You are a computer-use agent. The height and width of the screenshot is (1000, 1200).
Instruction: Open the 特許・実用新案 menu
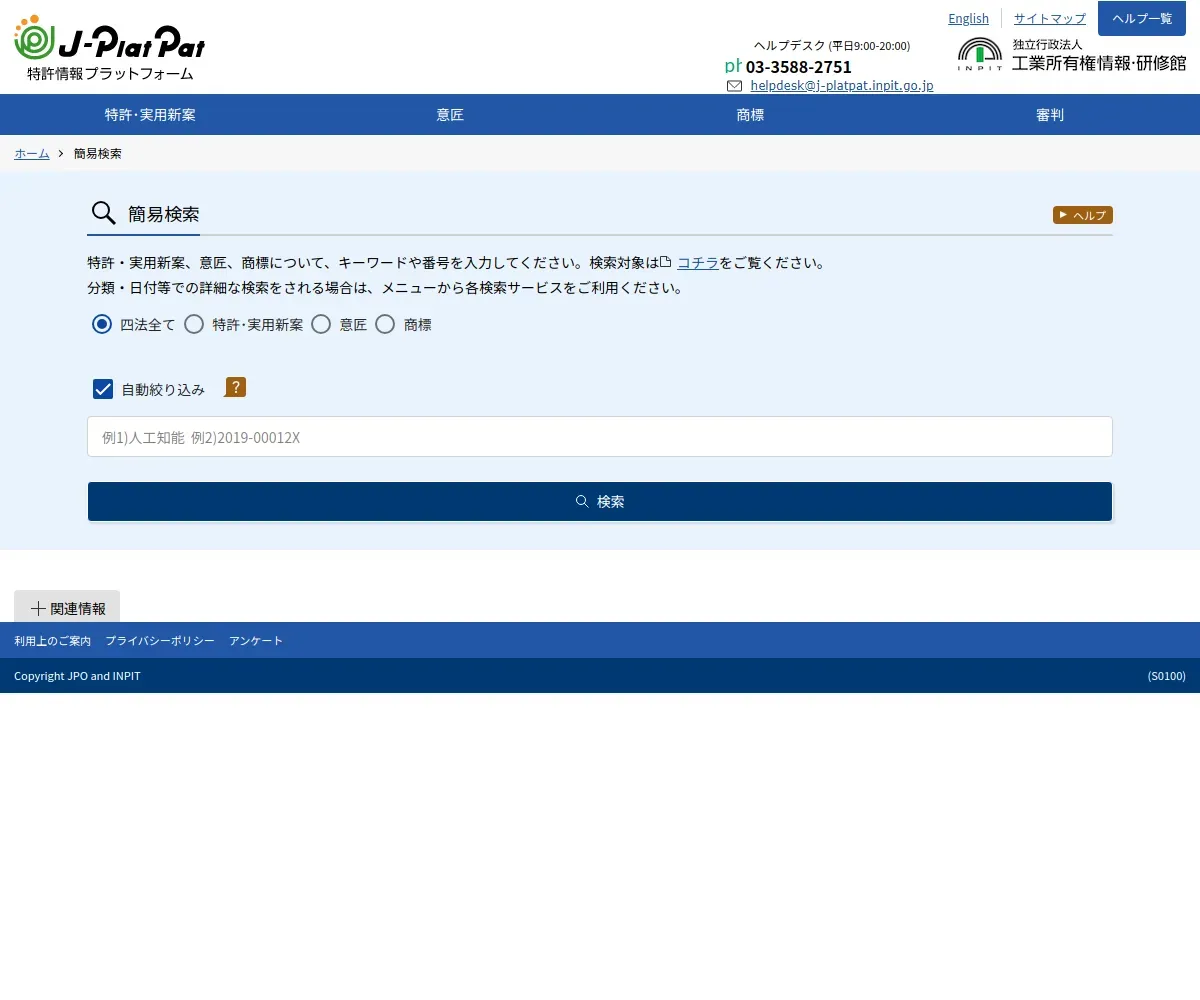(150, 115)
